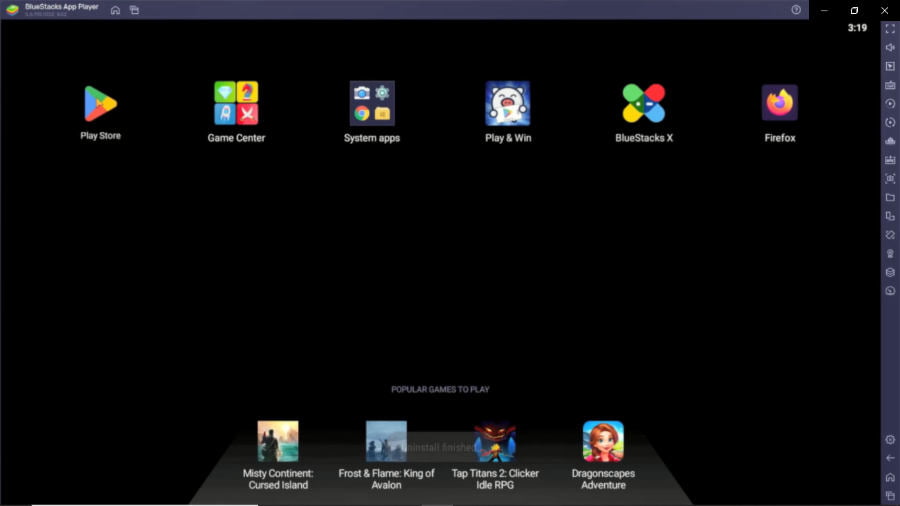
Task: Toggle eco mode bulb icon in sidebar
Action: click(890, 254)
